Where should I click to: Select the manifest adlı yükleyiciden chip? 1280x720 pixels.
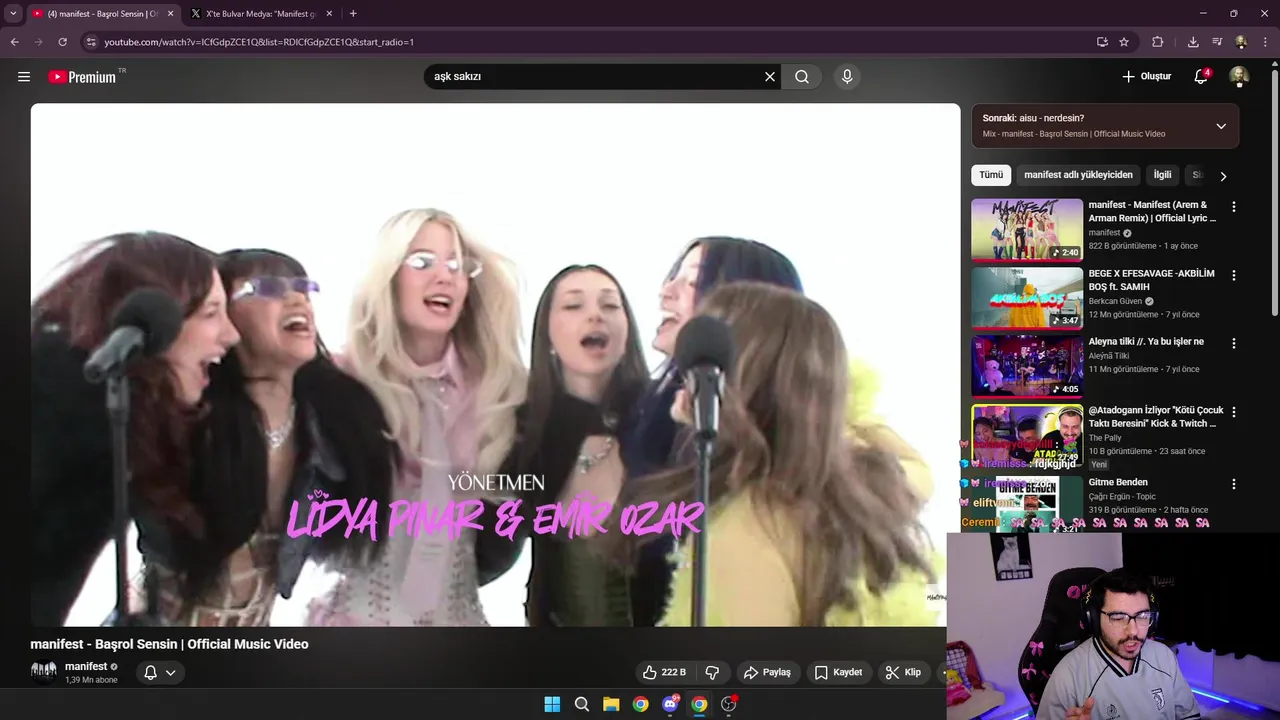(x=1078, y=175)
